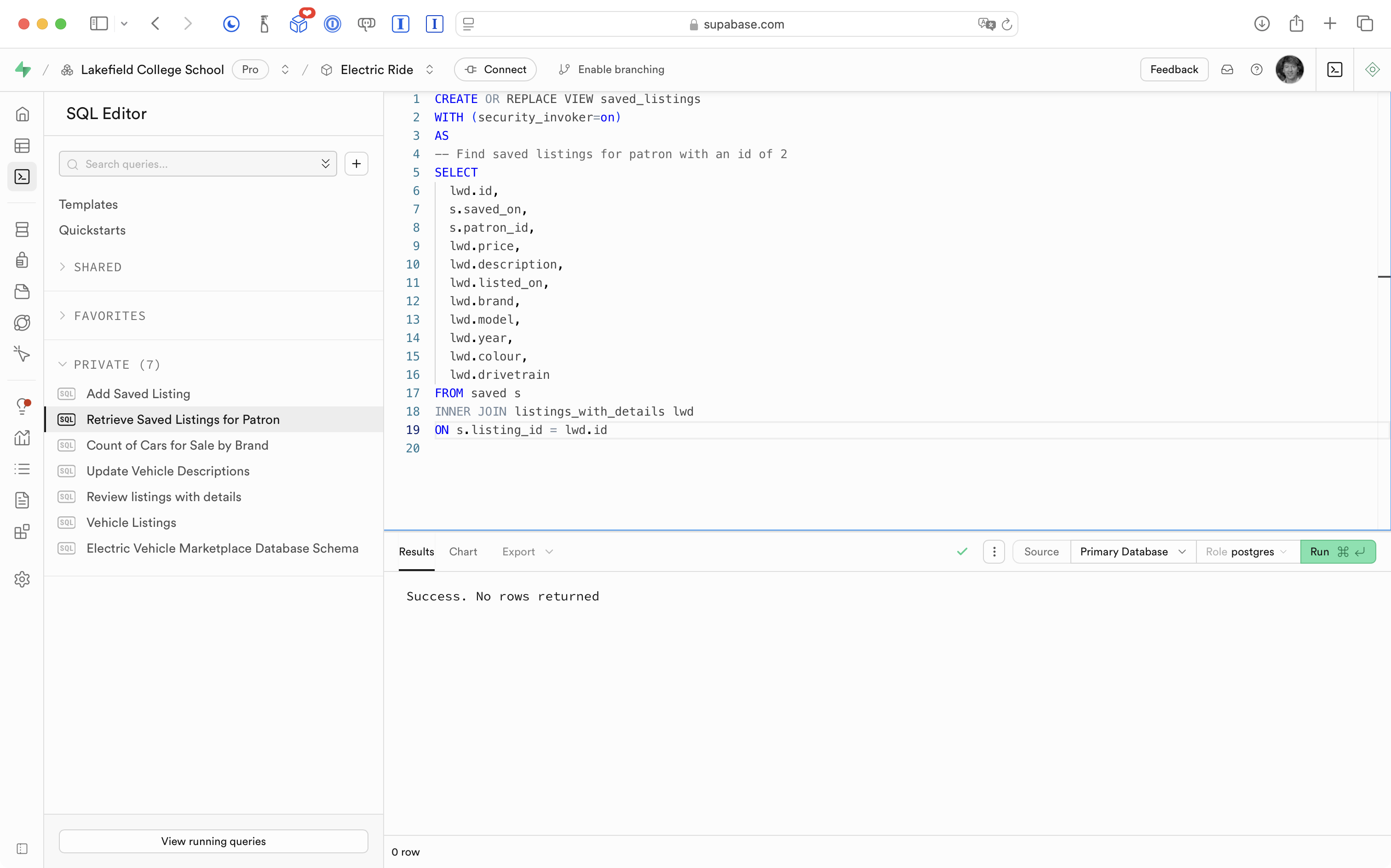Open the Count of Cars for Sale by Brand query
Screen dimensions: 1391x868
178,445
